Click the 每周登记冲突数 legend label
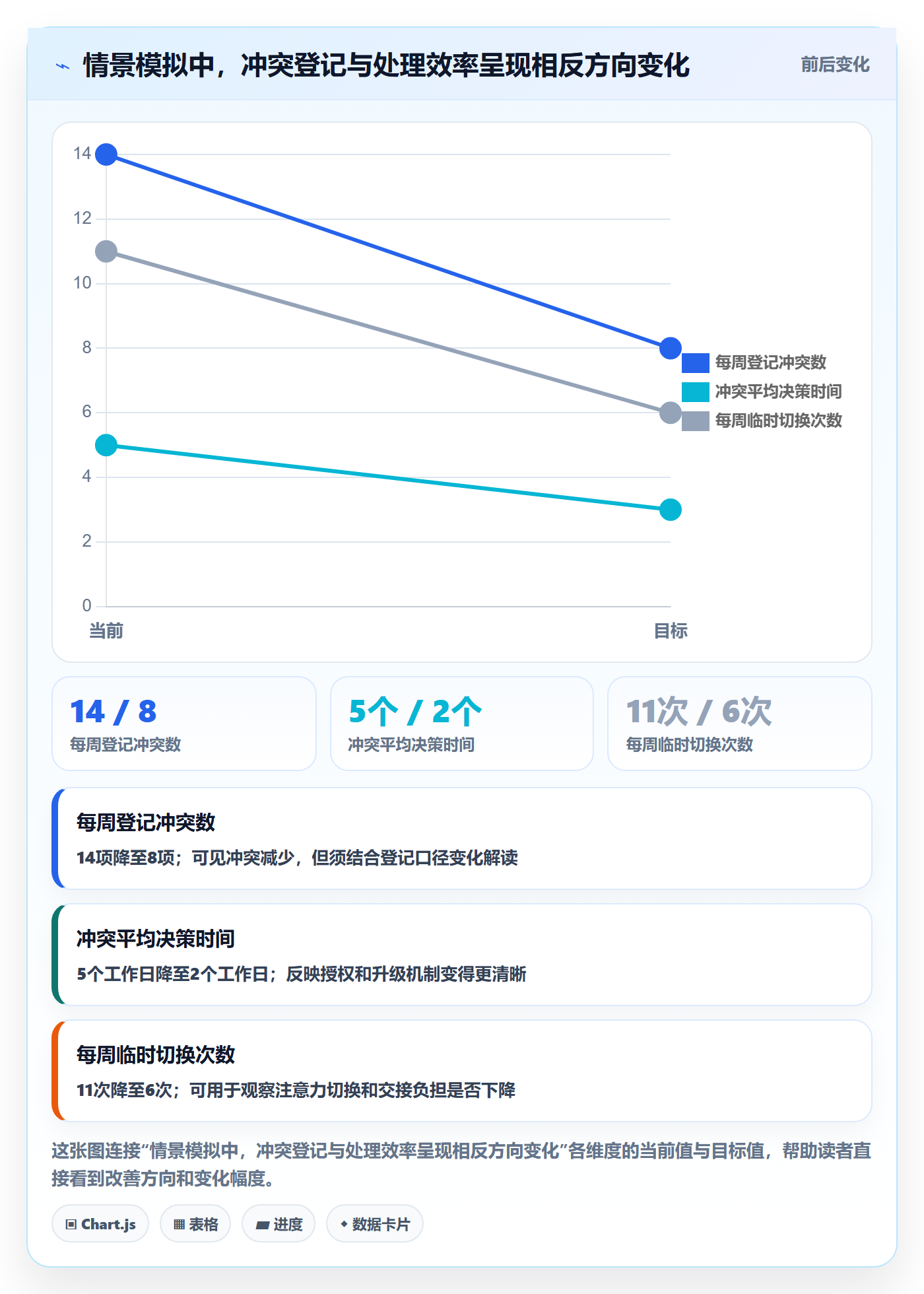Image resolution: width=924 pixels, height=1294 pixels. point(771,362)
